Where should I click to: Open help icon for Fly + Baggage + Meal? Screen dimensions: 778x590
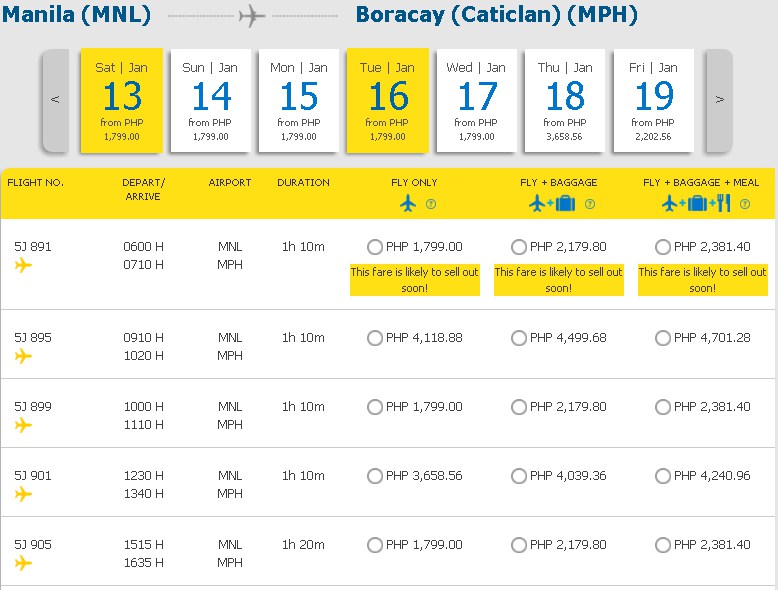(x=745, y=204)
